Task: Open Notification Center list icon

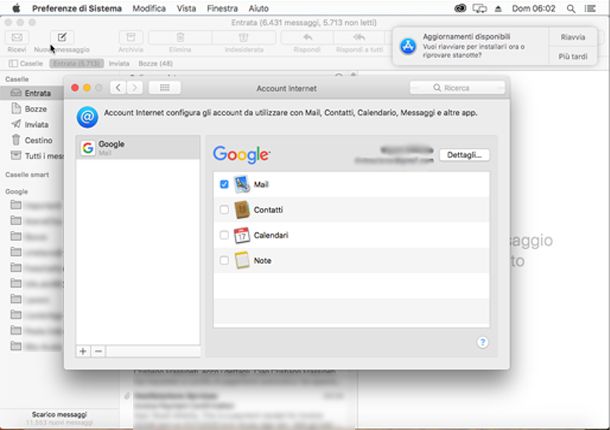Action: click(590, 9)
